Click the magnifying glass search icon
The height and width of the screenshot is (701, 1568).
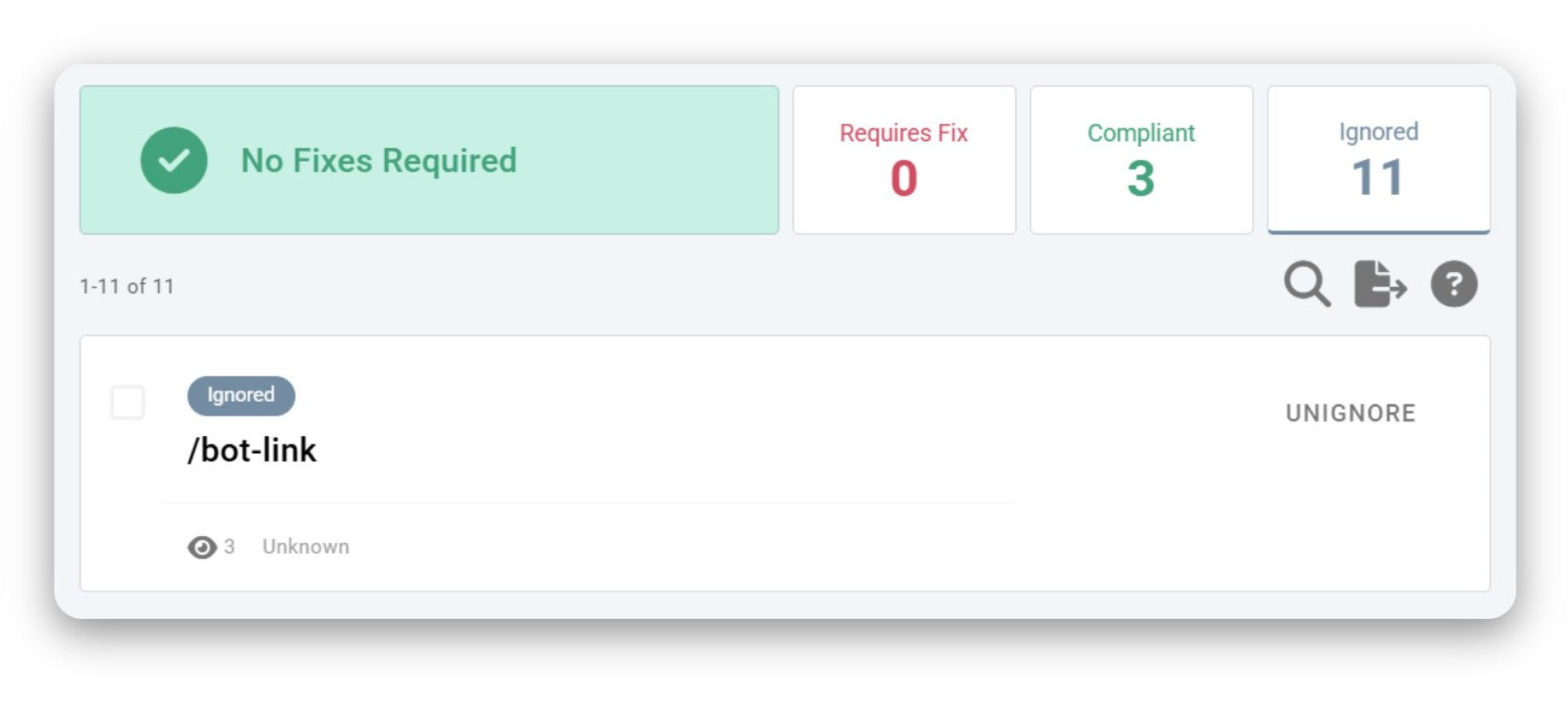[x=1305, y=284]
